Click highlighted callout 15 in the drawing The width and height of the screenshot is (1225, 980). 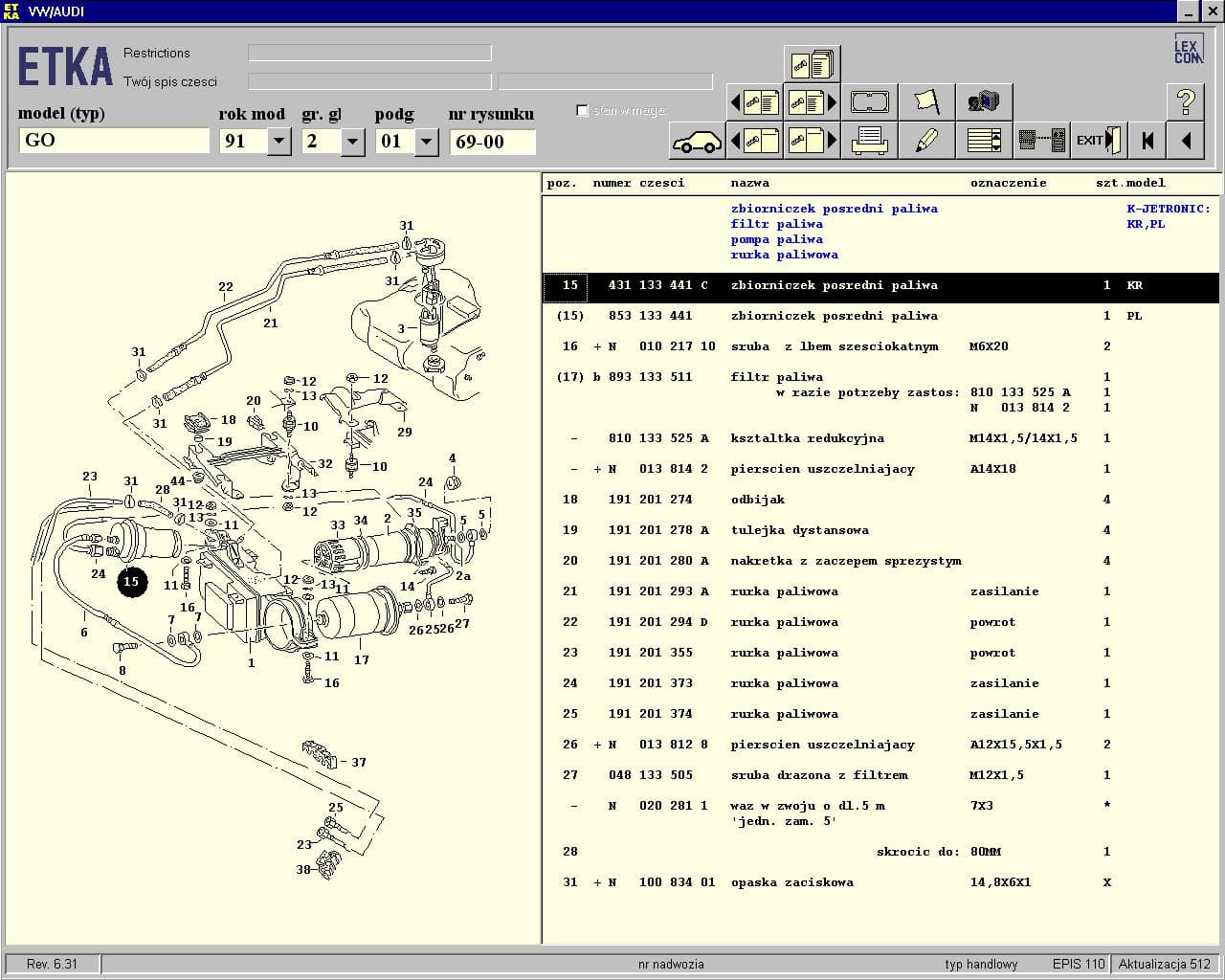click(x=131, y=581)
